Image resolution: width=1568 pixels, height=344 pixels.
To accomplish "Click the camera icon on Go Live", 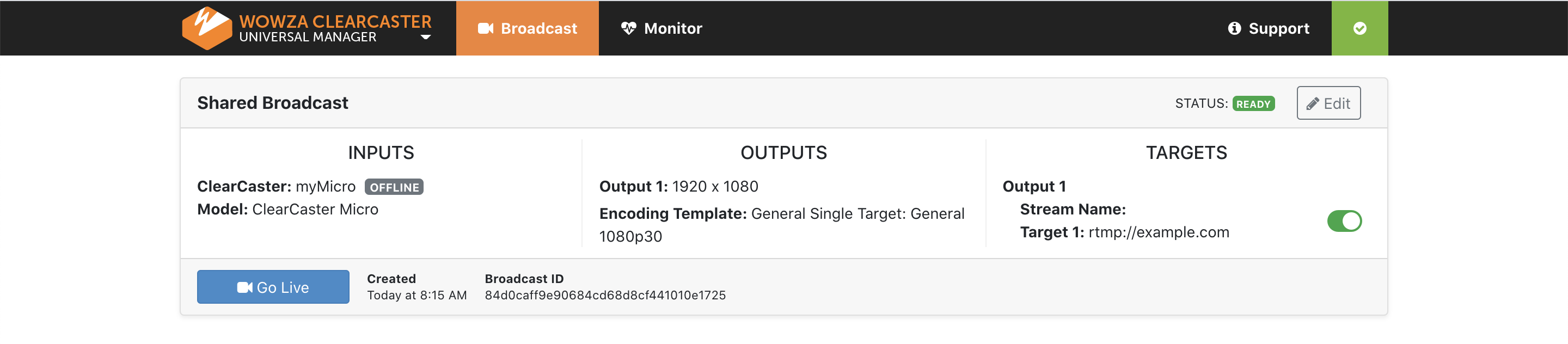I will pos(244,287).
